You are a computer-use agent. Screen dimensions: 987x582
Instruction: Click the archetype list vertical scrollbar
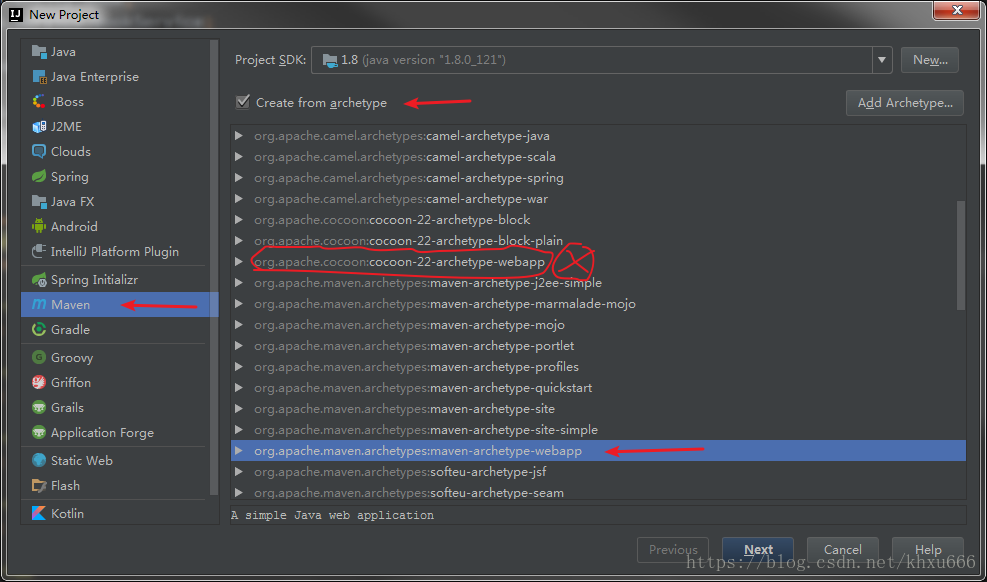[x=961, y=255]
